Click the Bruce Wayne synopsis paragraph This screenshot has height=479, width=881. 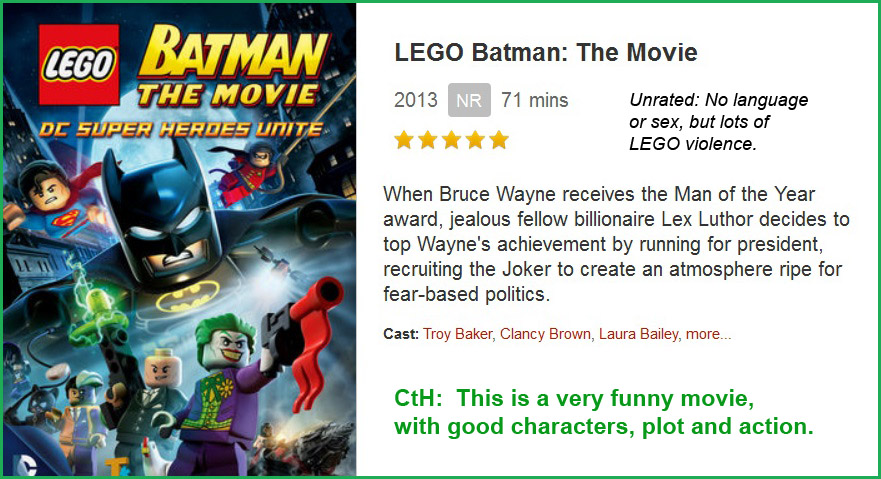pyautogui.click(x=614, y=244)
